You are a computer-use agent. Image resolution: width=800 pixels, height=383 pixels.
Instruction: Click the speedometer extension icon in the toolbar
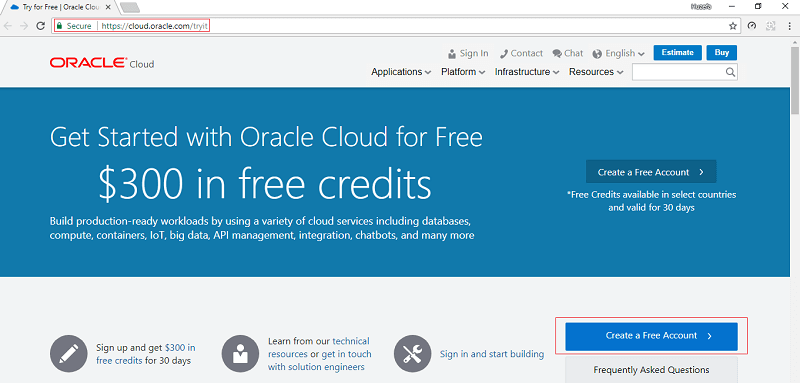pos(751,26)
